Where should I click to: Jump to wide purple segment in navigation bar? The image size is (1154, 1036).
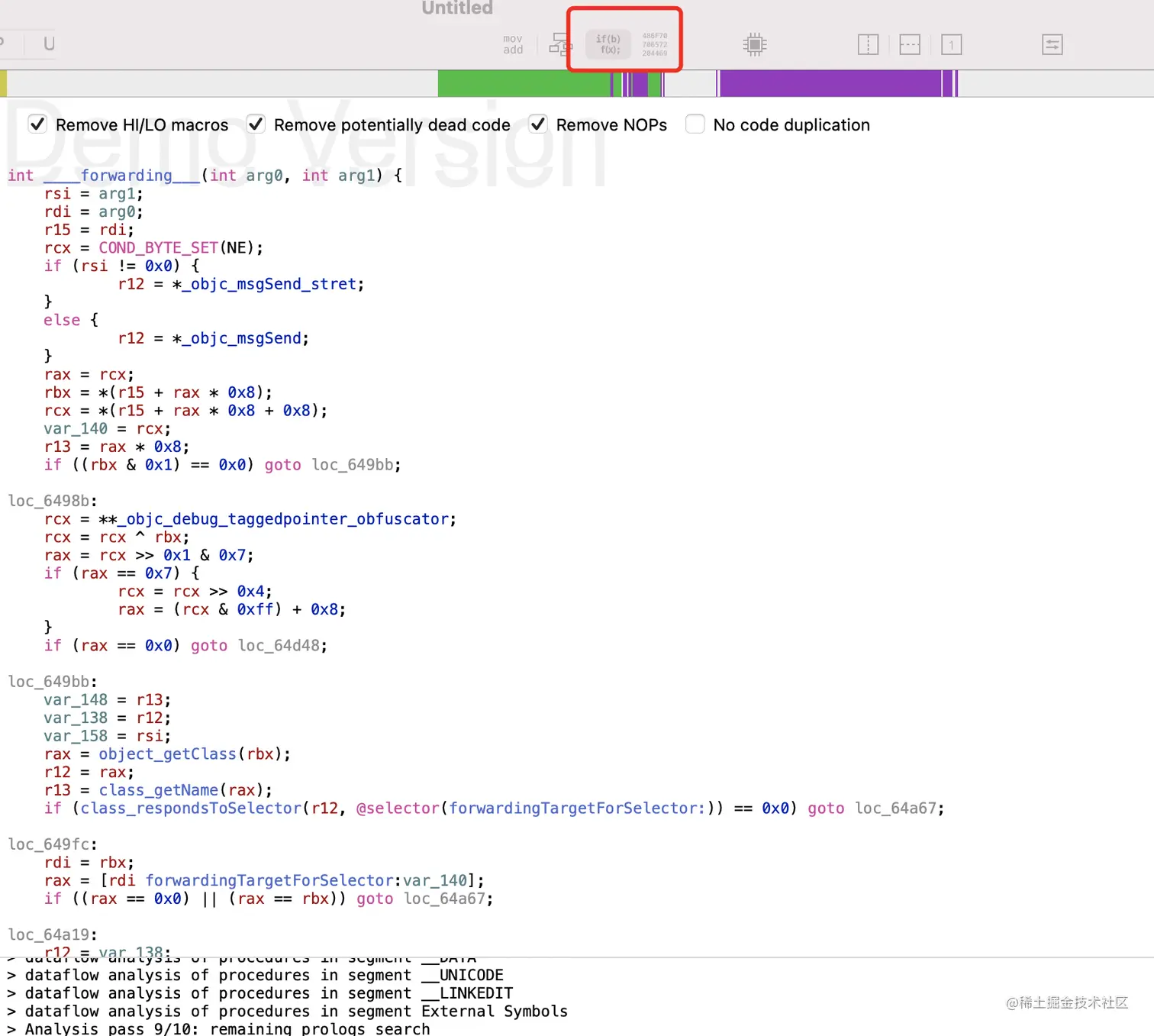point(830,83)
